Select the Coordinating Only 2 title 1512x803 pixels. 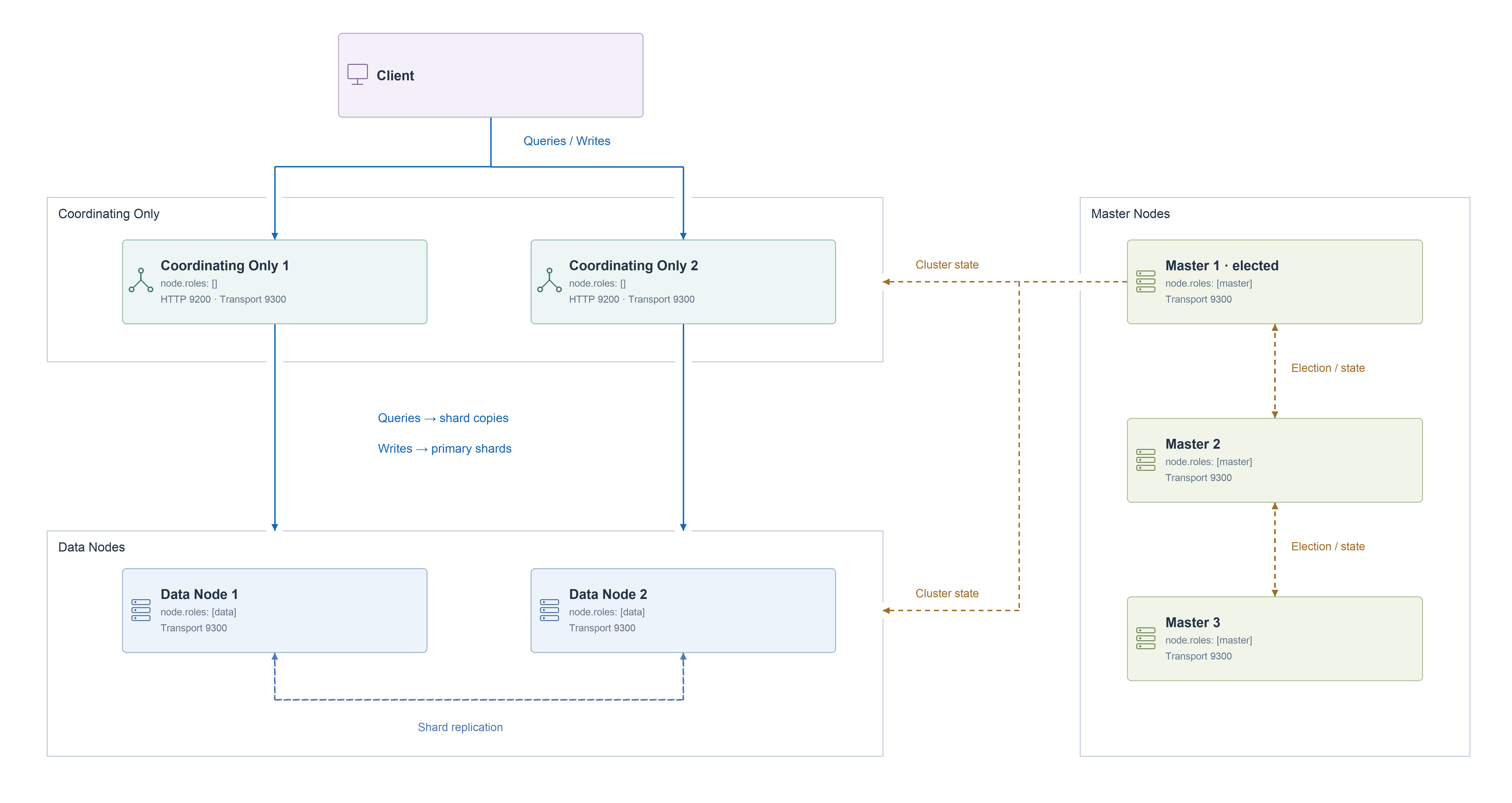[633, 266]
